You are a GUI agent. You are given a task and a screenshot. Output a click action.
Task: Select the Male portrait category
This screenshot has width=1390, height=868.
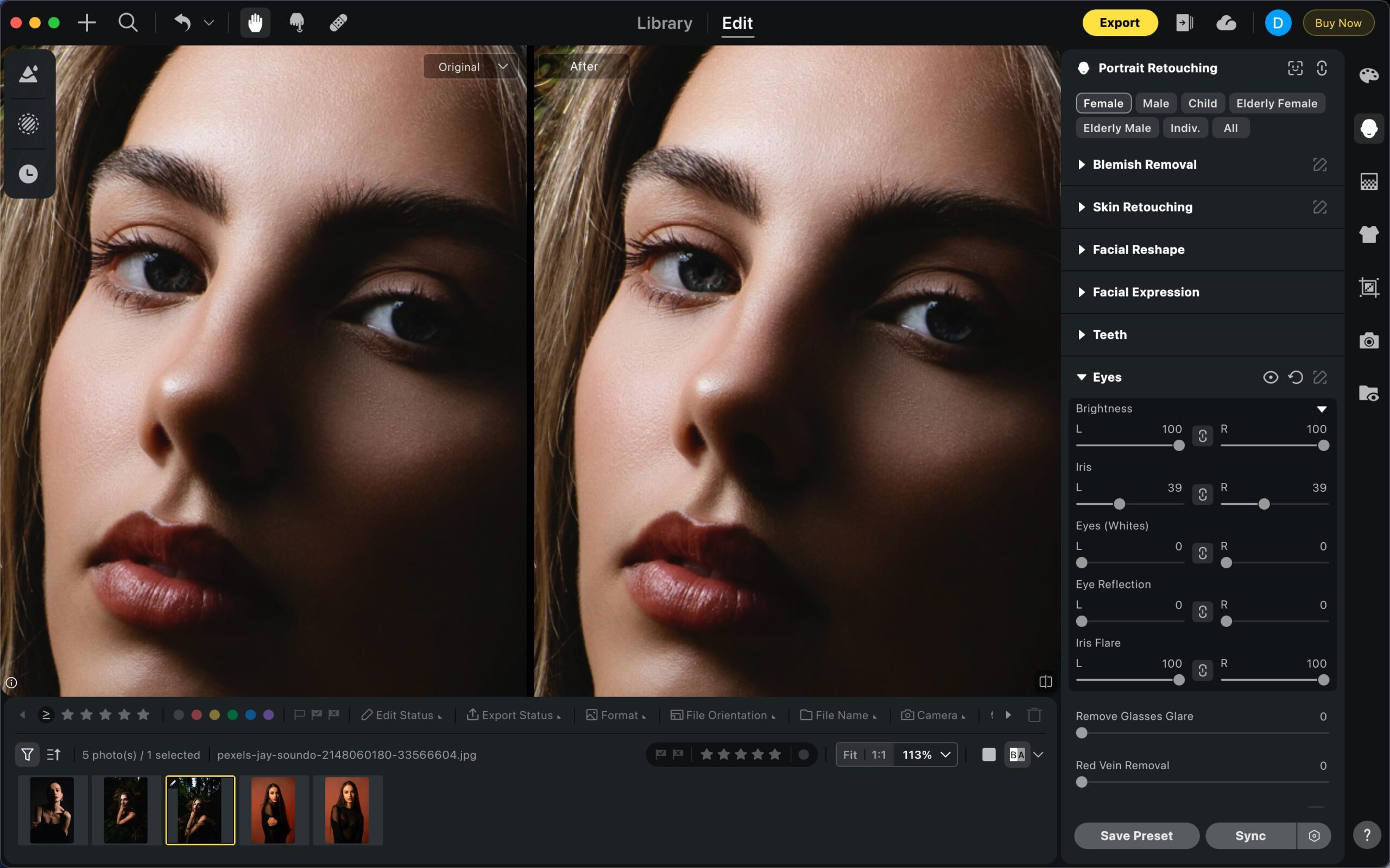pyautogui.click(x=1155, y=103)
